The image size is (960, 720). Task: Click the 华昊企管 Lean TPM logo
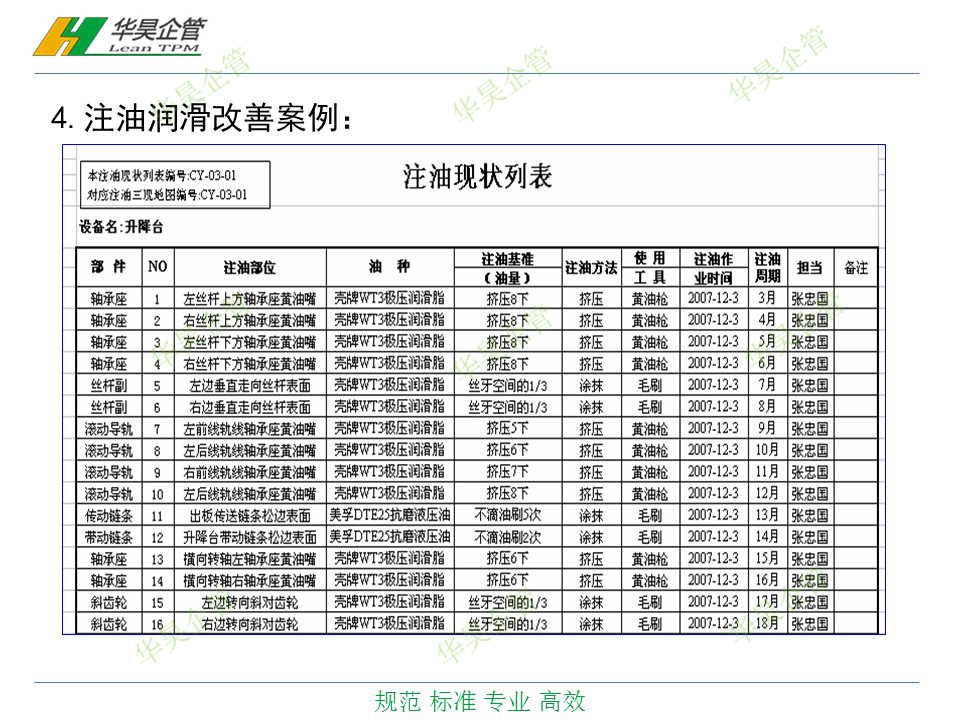click(121, 36)
